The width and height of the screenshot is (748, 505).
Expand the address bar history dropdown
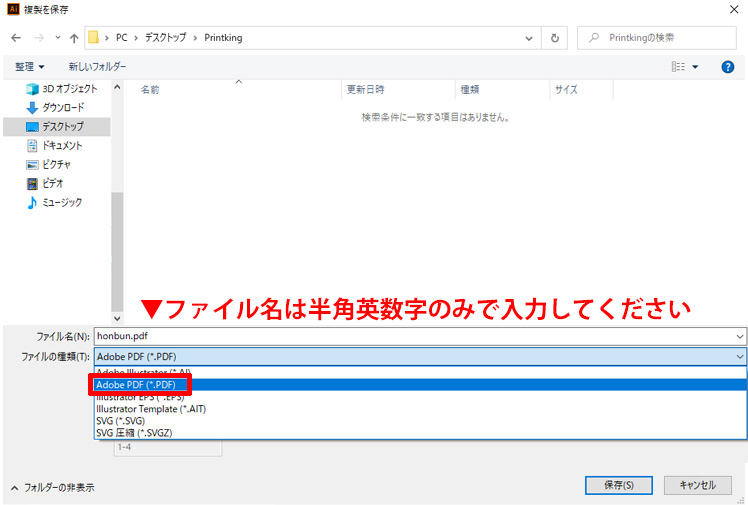click(529, 38)
